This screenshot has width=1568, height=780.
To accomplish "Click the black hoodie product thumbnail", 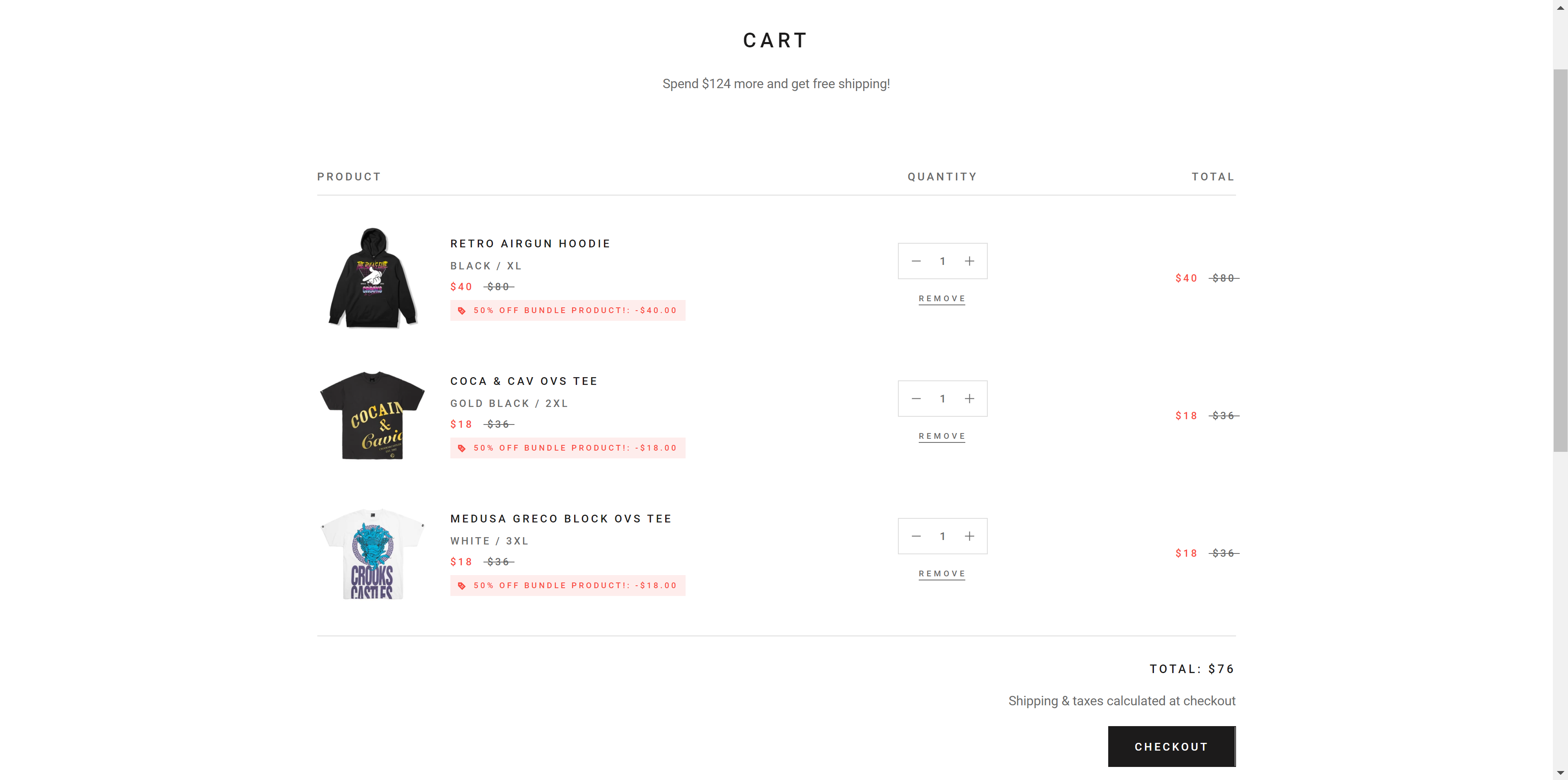I will coord(372,278).
